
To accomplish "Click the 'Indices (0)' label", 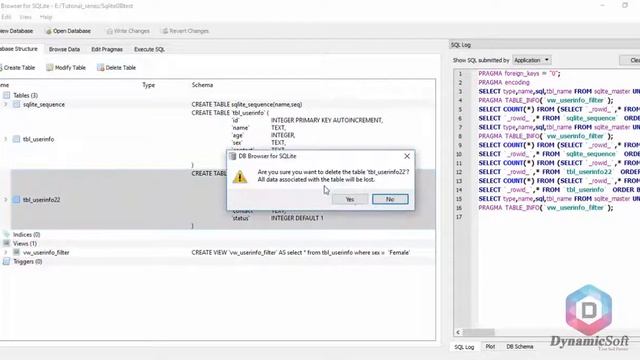I will pos(27,235).
